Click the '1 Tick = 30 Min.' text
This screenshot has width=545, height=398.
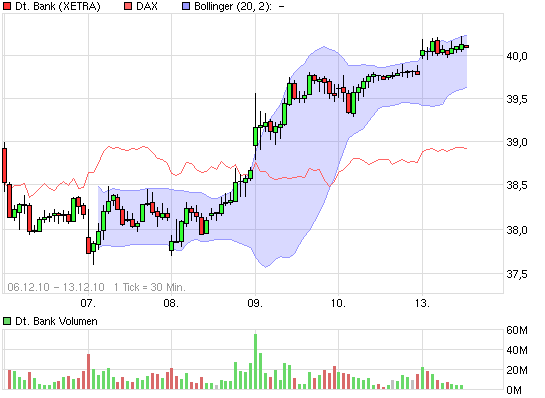(149, 287)
